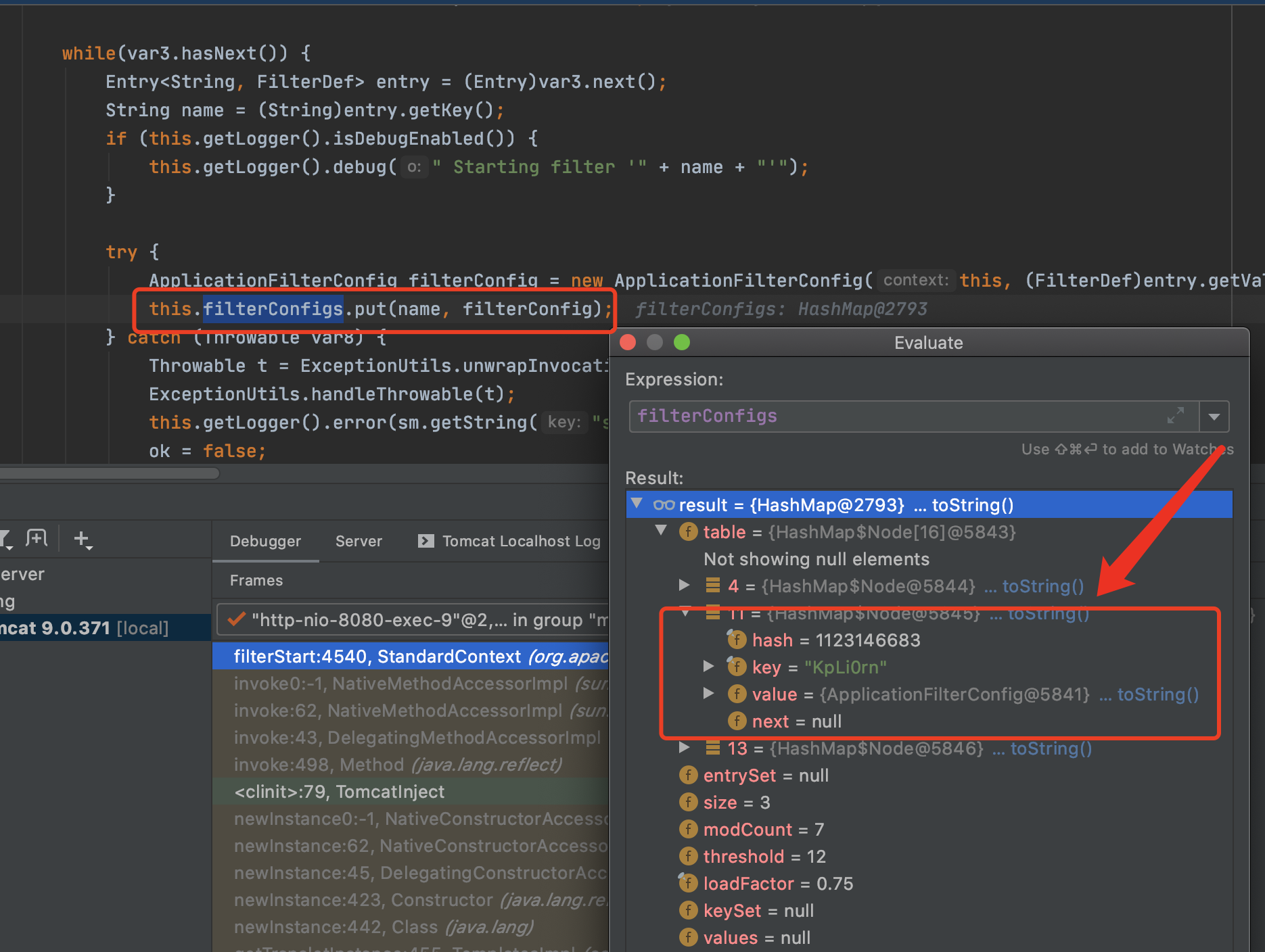Viewport: 1265px width, 952px height.
Task: Click the field icon next to hash
Action: point(736,640)
